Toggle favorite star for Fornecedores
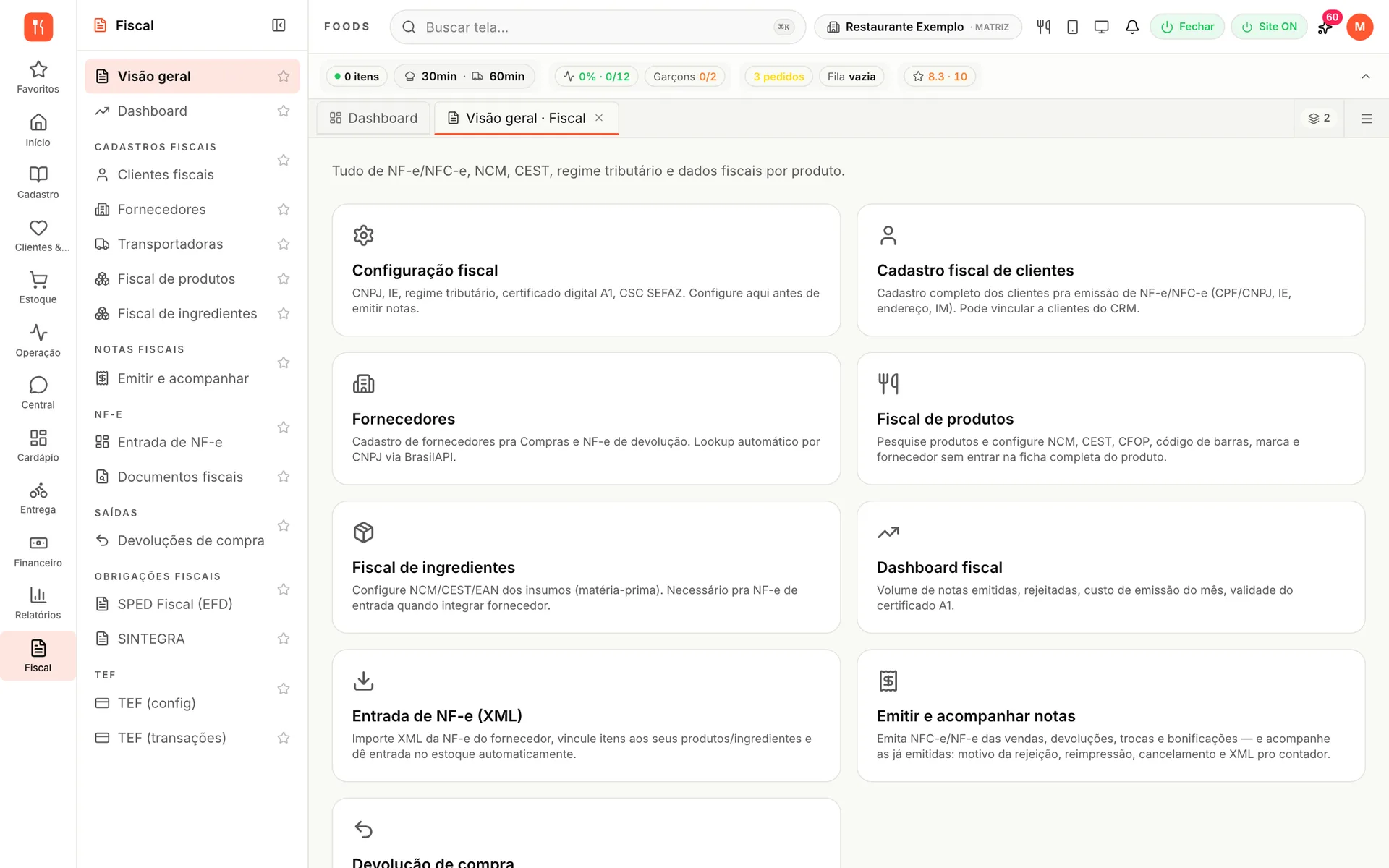Viewport: 1389px width, 868px height. click(x=284, y=209)
